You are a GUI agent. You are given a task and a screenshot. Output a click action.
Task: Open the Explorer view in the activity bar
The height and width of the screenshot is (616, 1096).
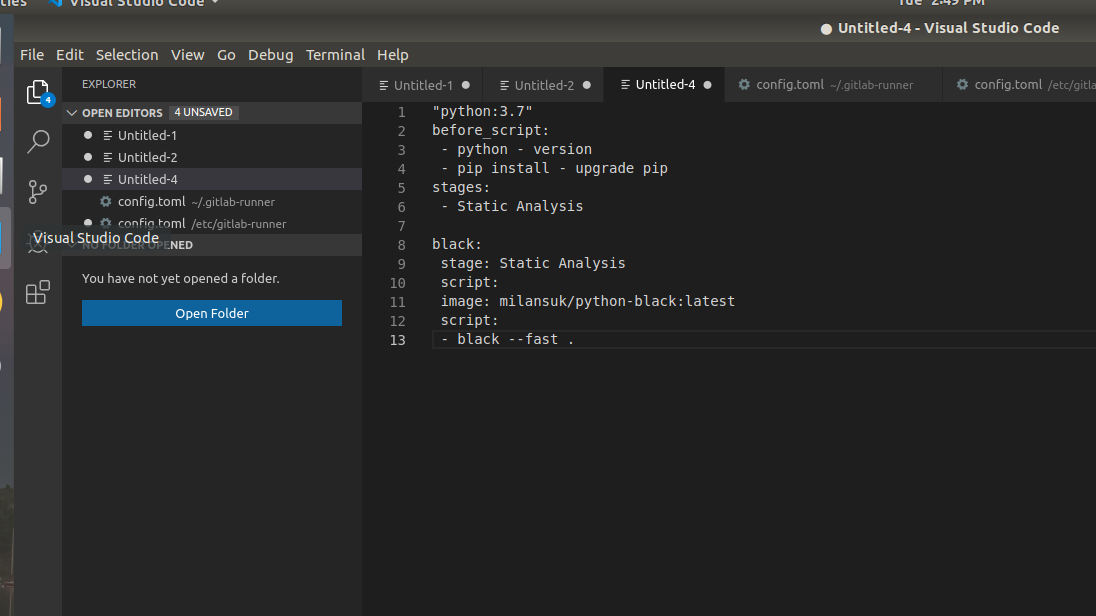pyautogui.click(x=37, y=91)
